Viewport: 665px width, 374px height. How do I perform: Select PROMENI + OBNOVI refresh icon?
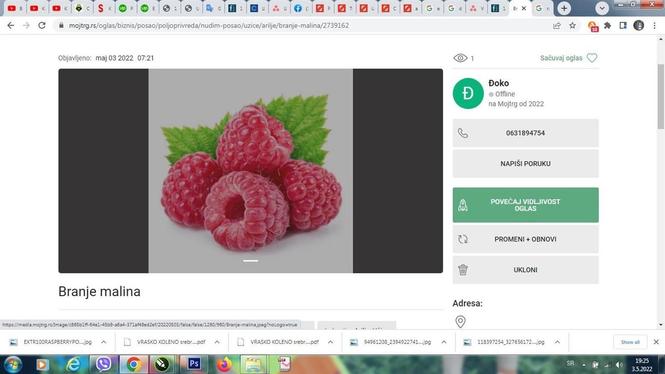pos(463,239)
